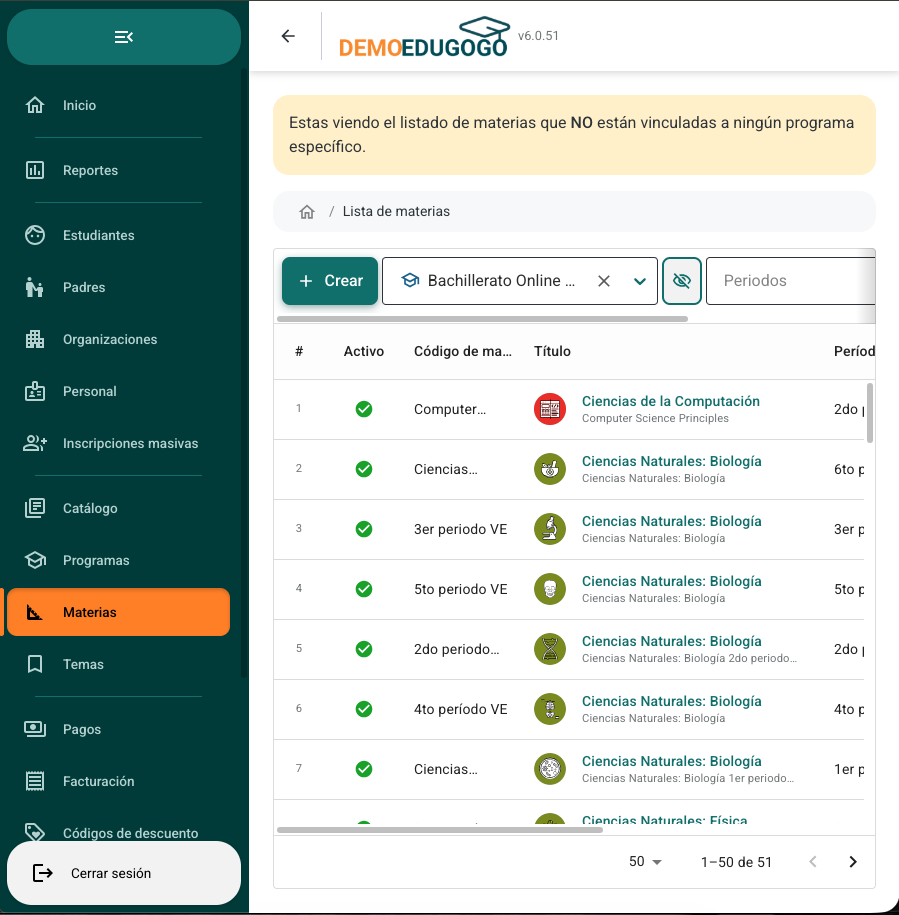This screenshot has height=915, width=899.
Task: Toggle active checkmark for row 7
Action: (x=364, y=769)
